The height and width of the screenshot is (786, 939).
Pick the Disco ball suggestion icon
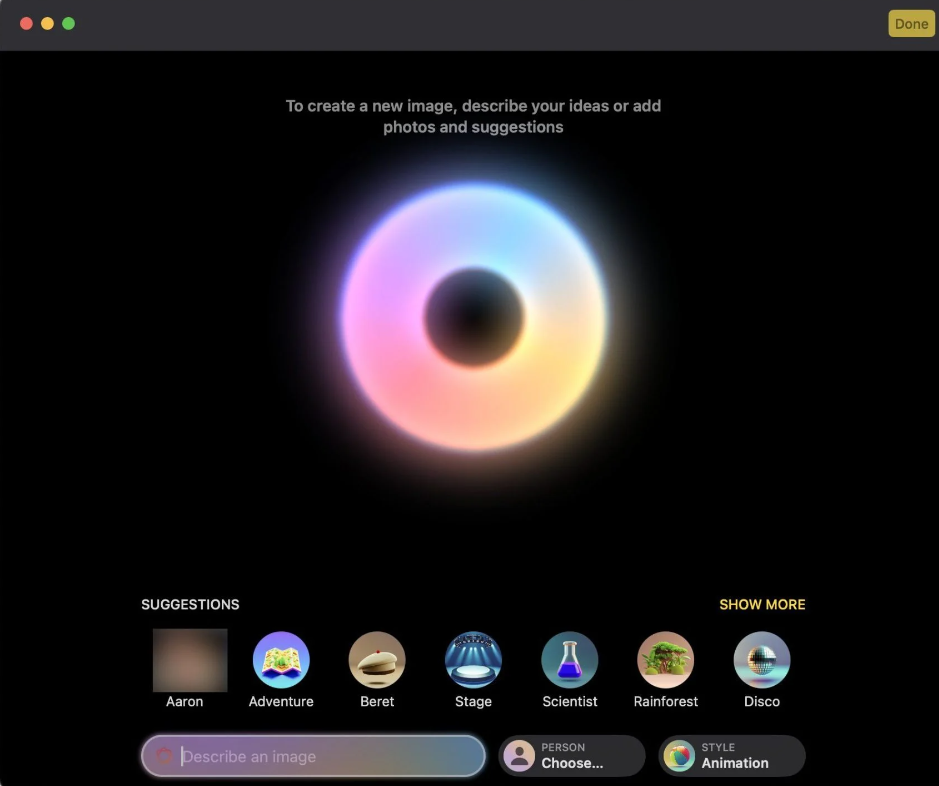[762, 660]
